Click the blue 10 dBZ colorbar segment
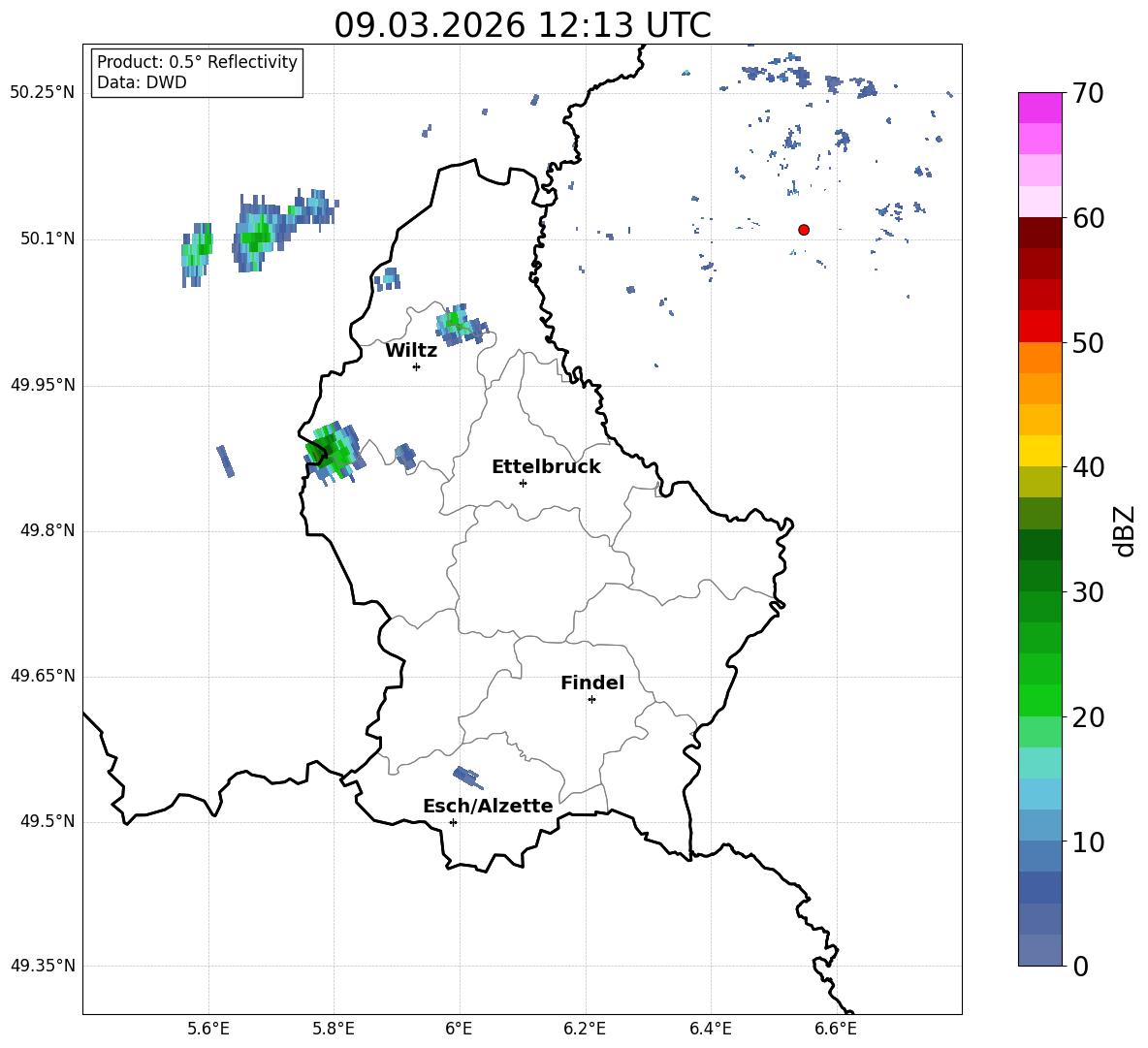 tap(1039, 826)
